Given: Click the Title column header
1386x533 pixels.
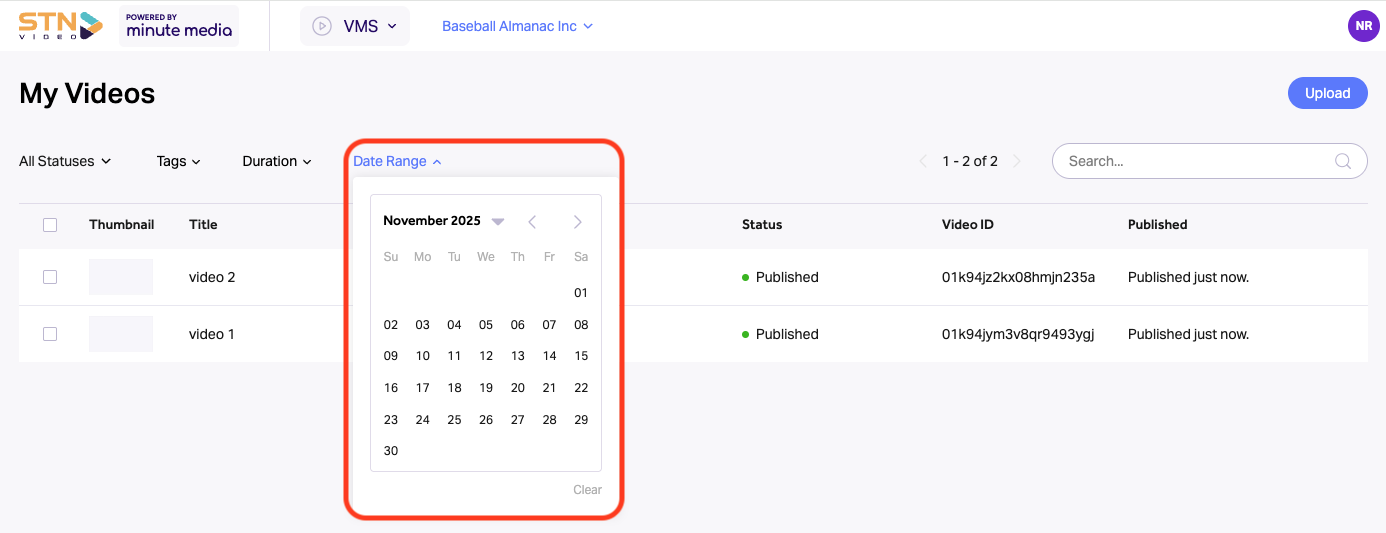Looking at the screenshot, I should click(203, 225).
